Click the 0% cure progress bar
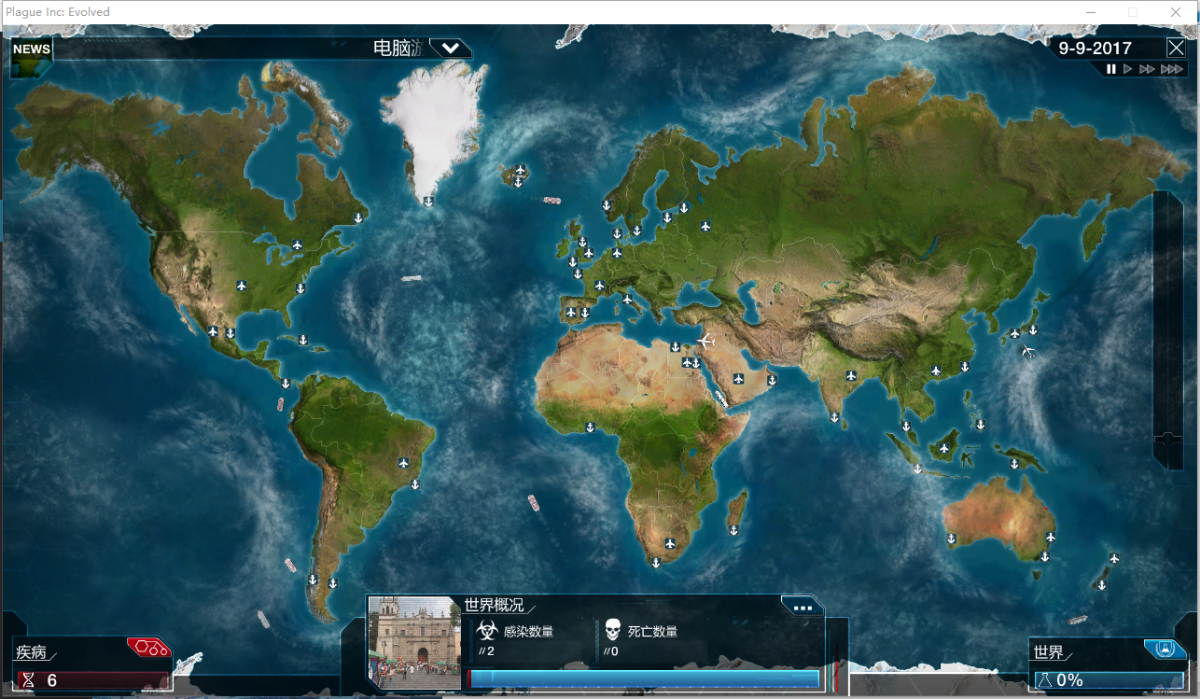This screenshot has width=1200, height=699. click(x=1110, y=680)
